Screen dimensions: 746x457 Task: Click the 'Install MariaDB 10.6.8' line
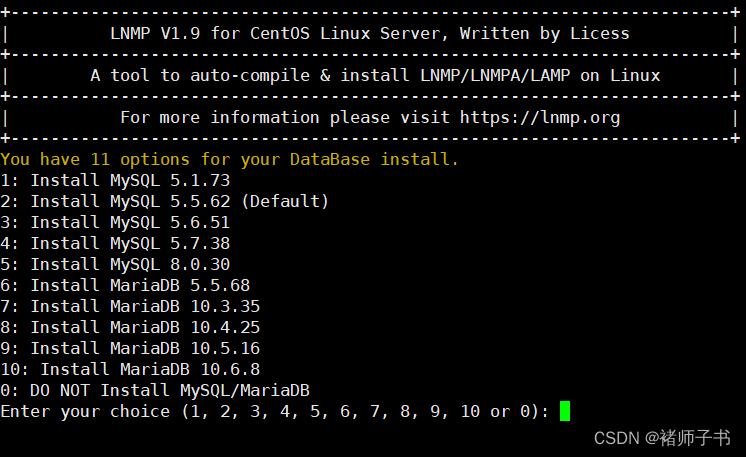point(130,369)
